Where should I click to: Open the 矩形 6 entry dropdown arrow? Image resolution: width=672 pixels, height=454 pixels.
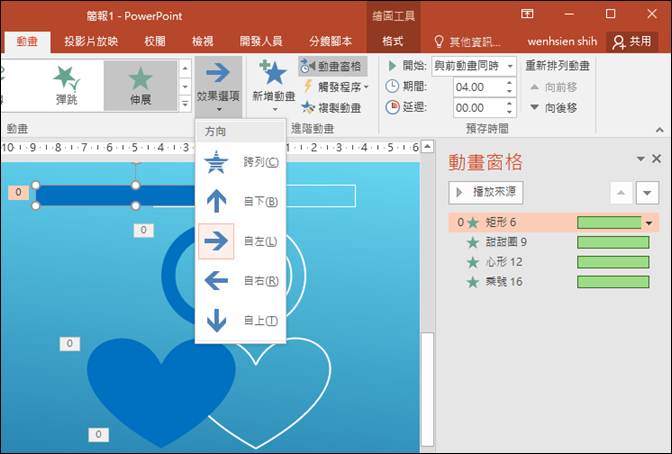(649, 223)
